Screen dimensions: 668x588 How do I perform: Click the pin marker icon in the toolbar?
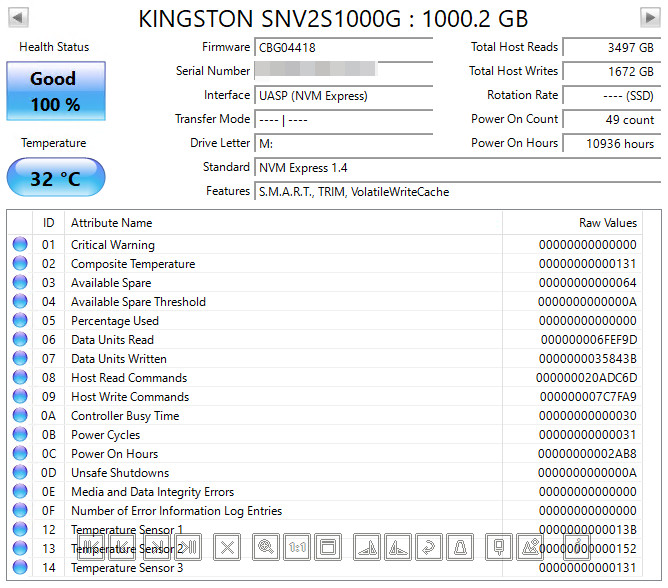click(499, 547)
